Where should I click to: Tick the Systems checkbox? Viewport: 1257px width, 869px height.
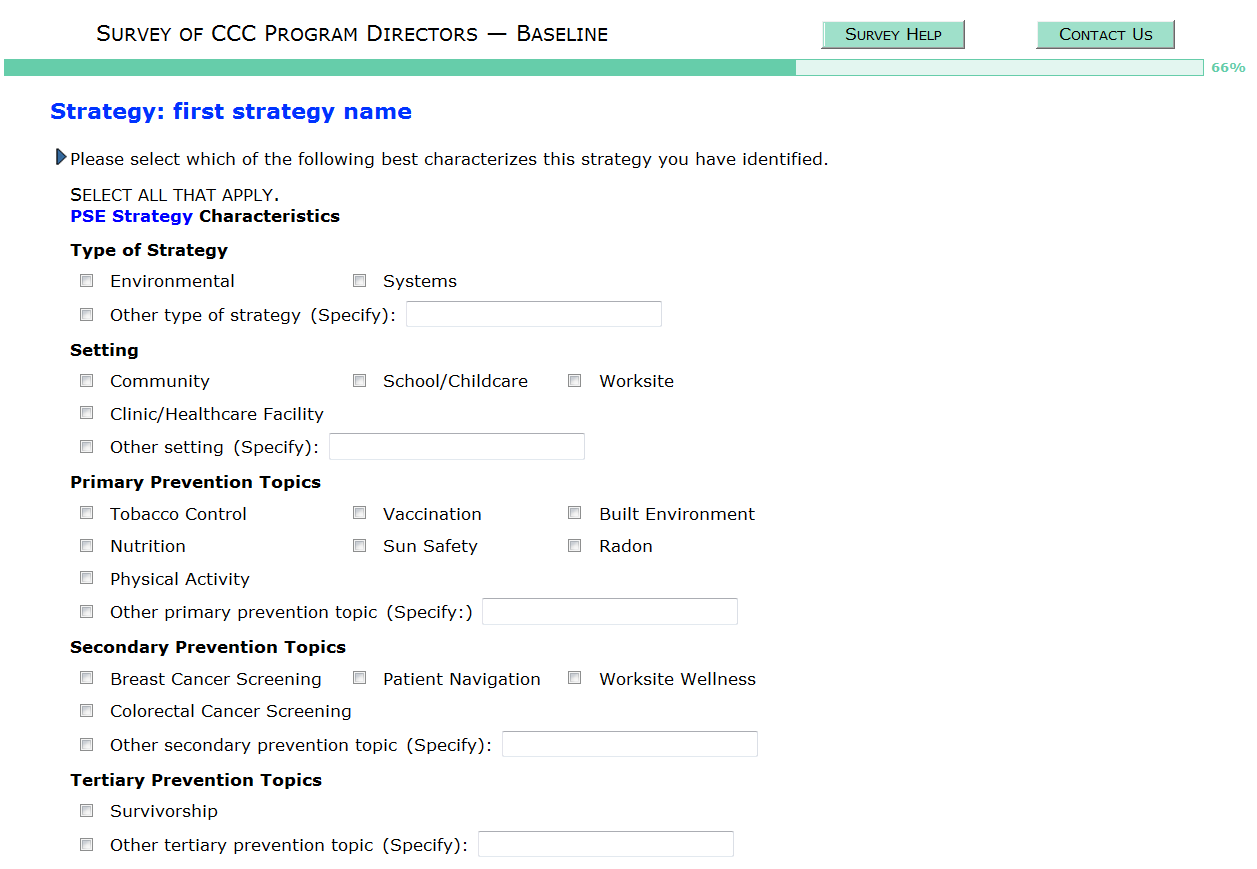(x=360, y=281)
